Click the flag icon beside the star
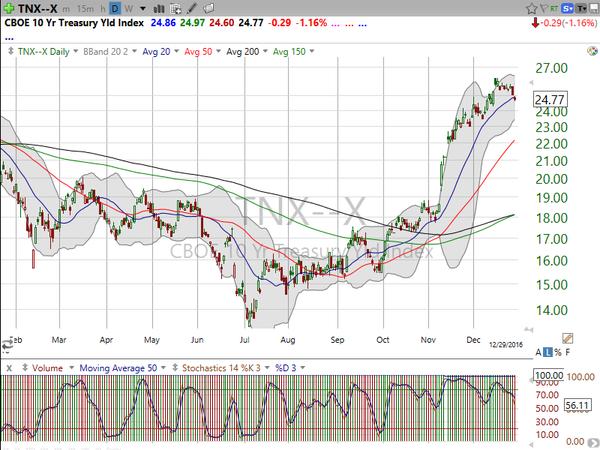Image resolution: width=600 pixels, height=450 pixels. [544, 8]
